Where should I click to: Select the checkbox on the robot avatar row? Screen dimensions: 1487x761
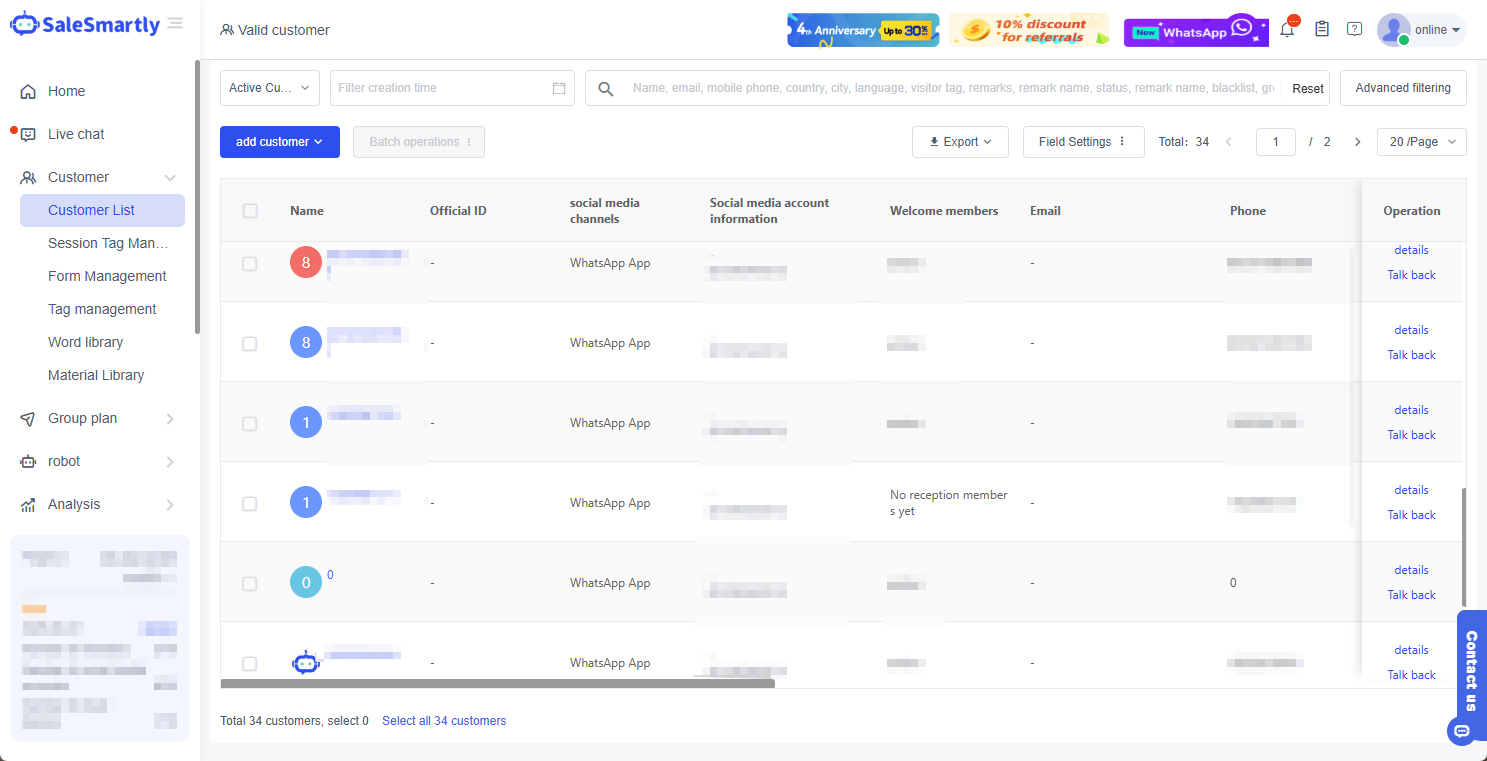[250, 663]
